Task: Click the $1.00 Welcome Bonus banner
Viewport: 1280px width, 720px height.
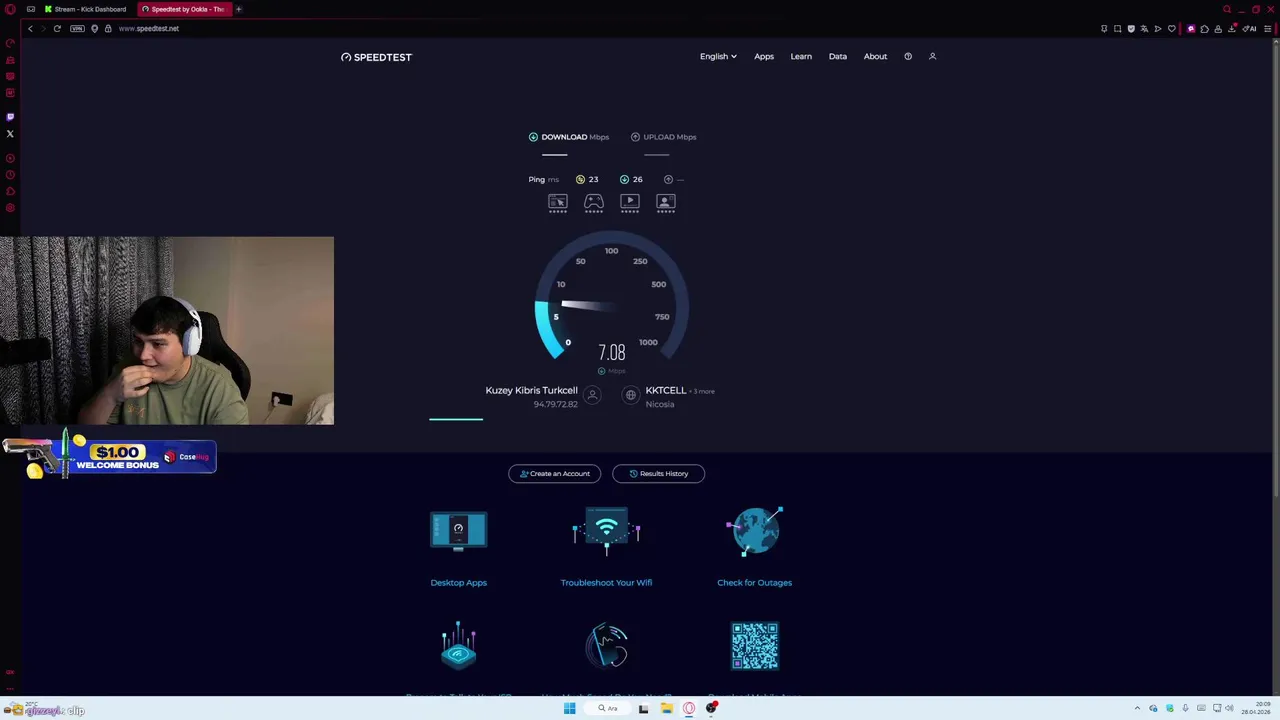Action: pyautogui.click(x=110, y=457)
